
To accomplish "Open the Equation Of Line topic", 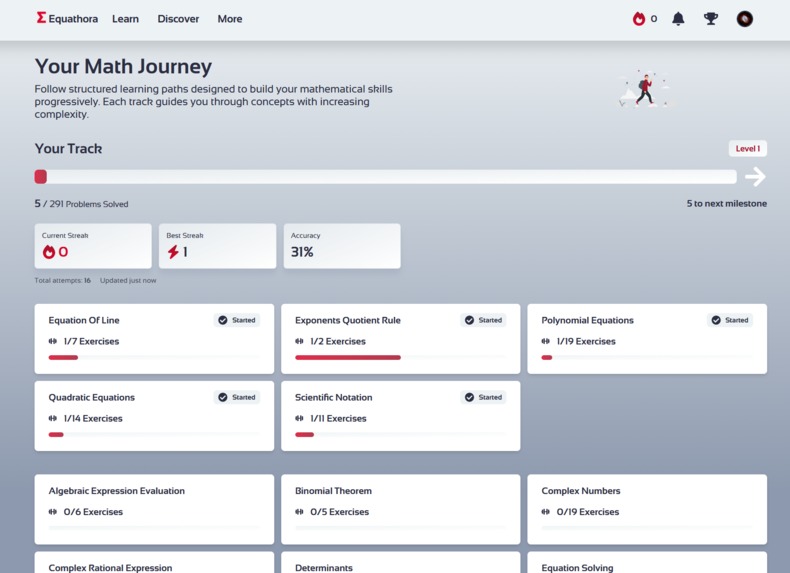I will tap(154, 339).
